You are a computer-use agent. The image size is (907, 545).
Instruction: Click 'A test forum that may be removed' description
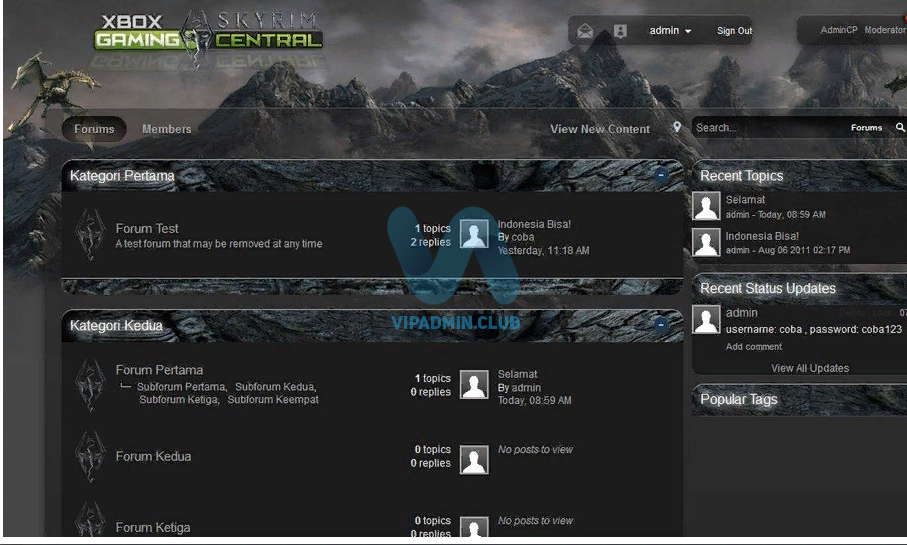pos(219,244)
